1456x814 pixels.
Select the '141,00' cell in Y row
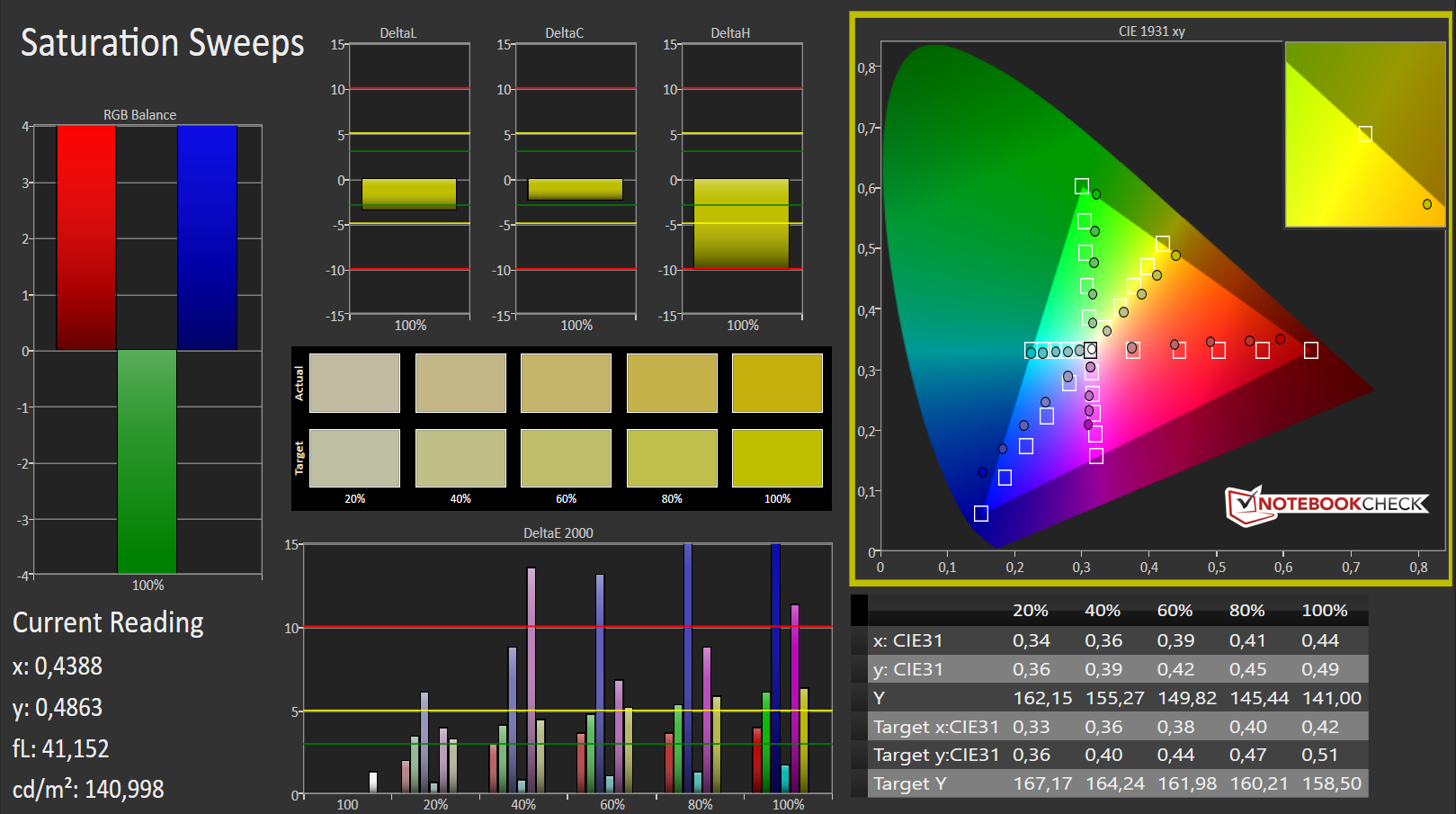[1331, 698]
